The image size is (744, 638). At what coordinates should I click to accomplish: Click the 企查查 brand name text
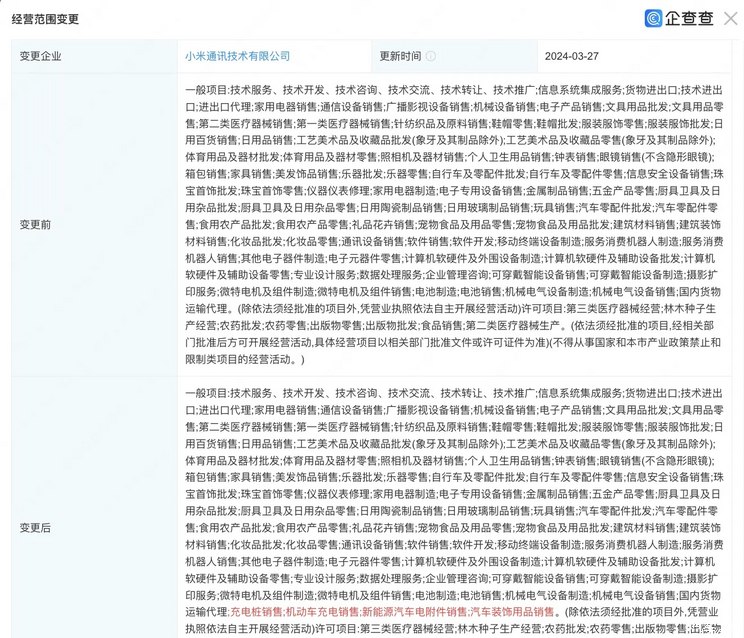(x=687, y=19)
